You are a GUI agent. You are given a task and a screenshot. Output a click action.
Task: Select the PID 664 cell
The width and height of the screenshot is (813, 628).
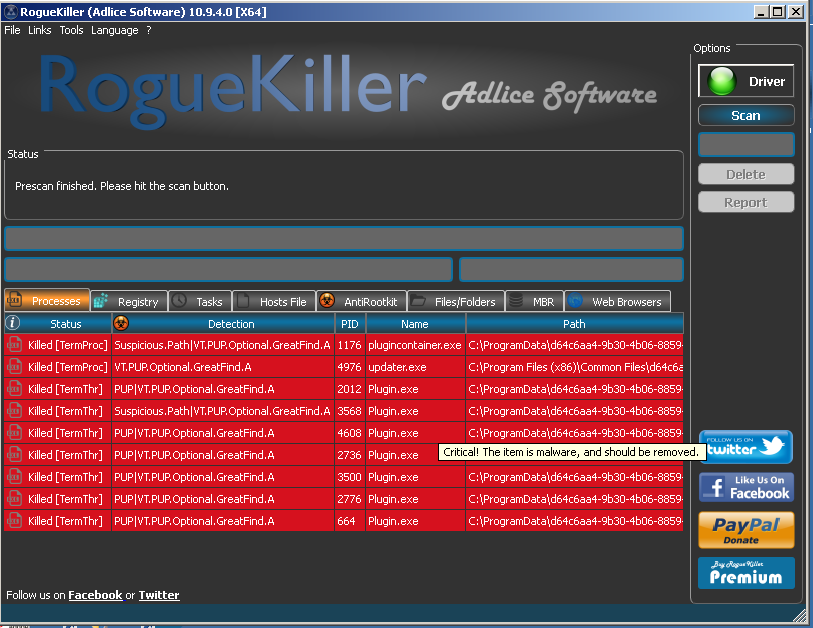(x=350, y=521)
